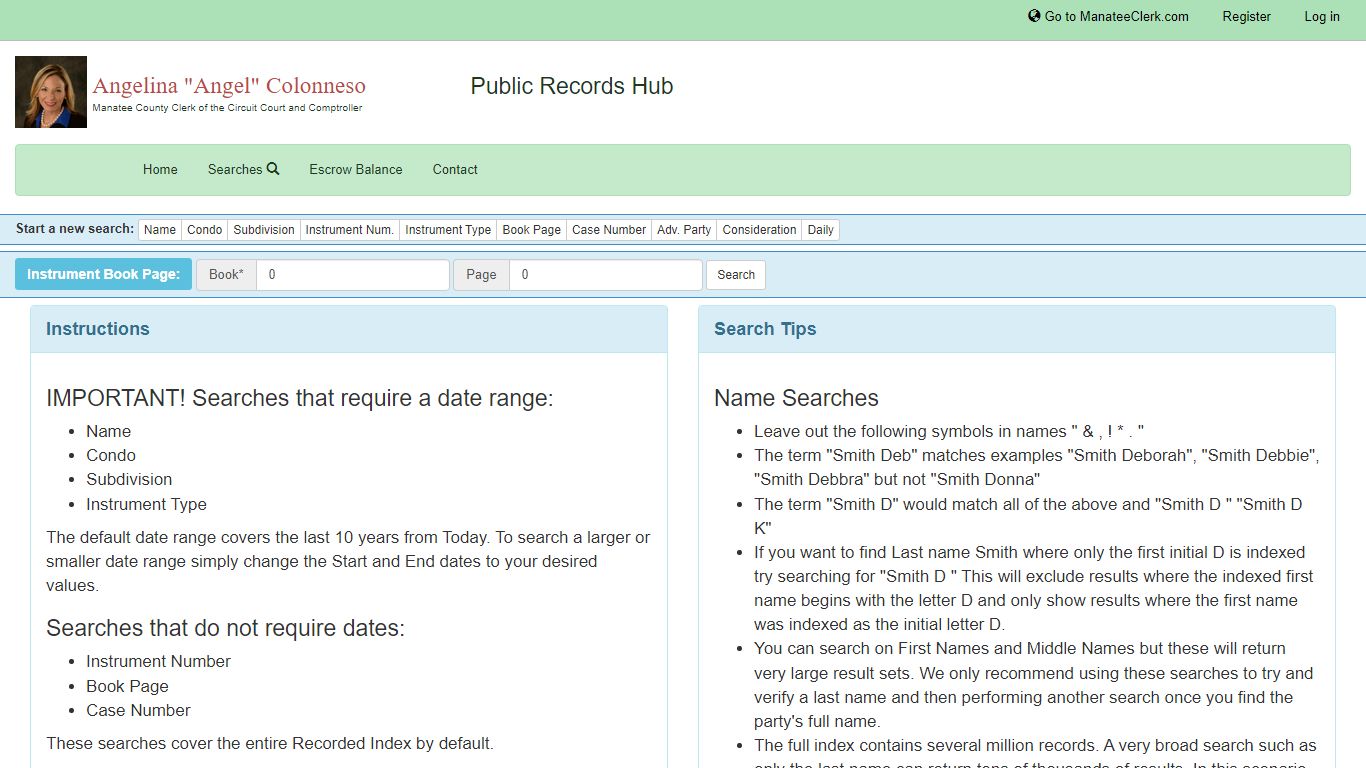Screen dimensions: 1366x768
Task: Click the Public Records Hub title
Action: [x=572, y=86]
